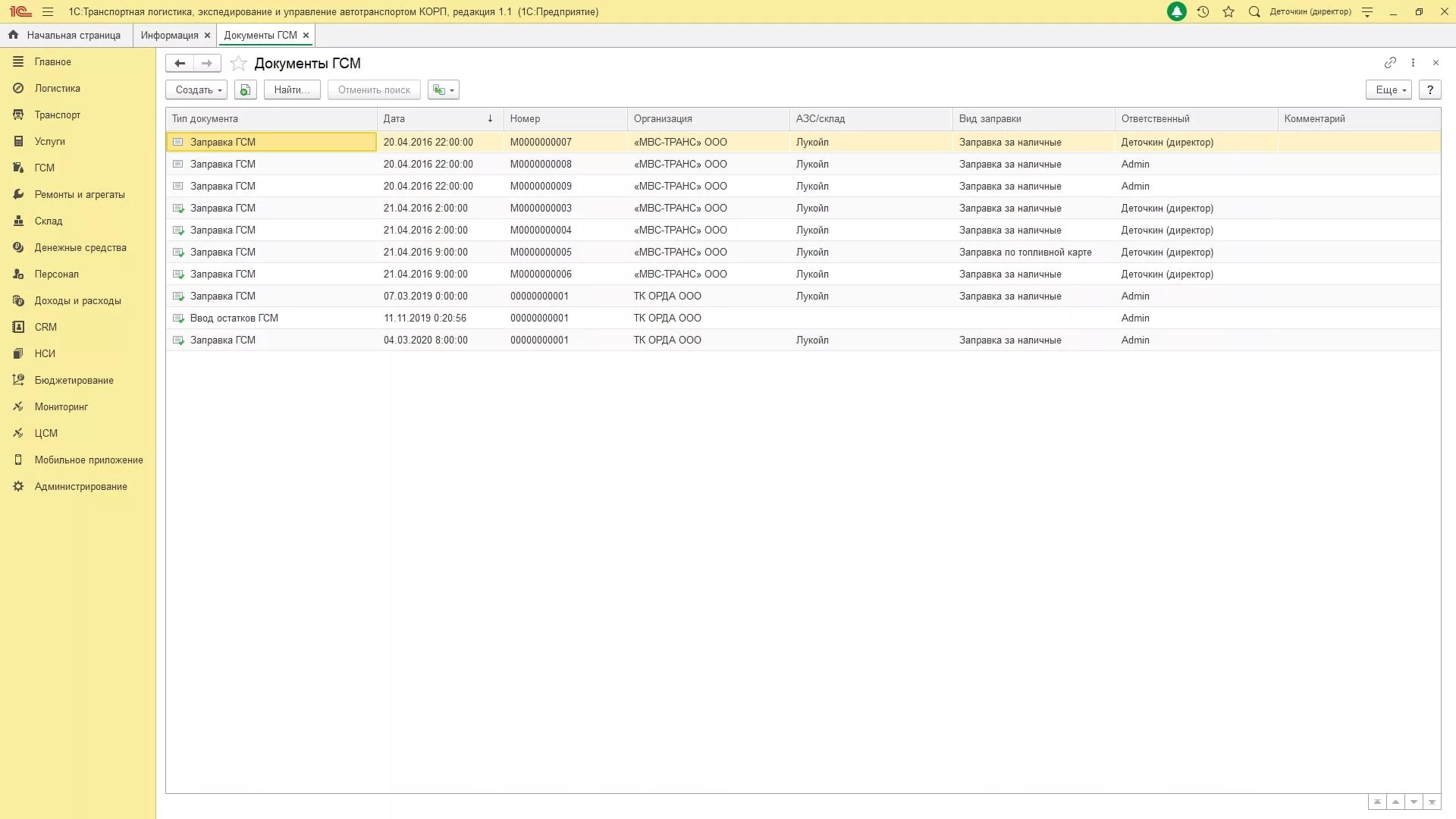Viewport: 1456px width, 819px height.
Task: Expand the Создать dropdown
Action: [x=196, y=89]
